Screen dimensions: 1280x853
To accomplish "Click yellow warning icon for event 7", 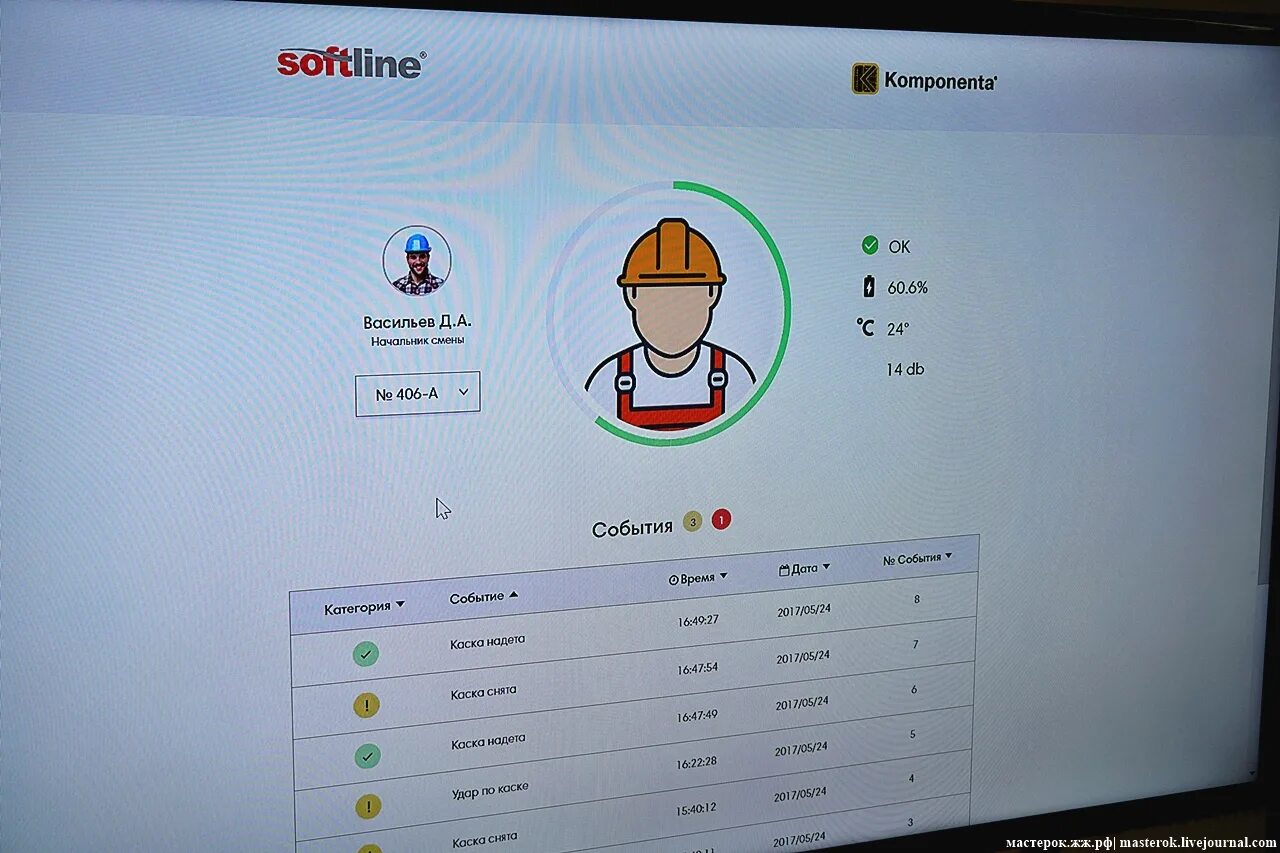I will (x=367, y=705).
